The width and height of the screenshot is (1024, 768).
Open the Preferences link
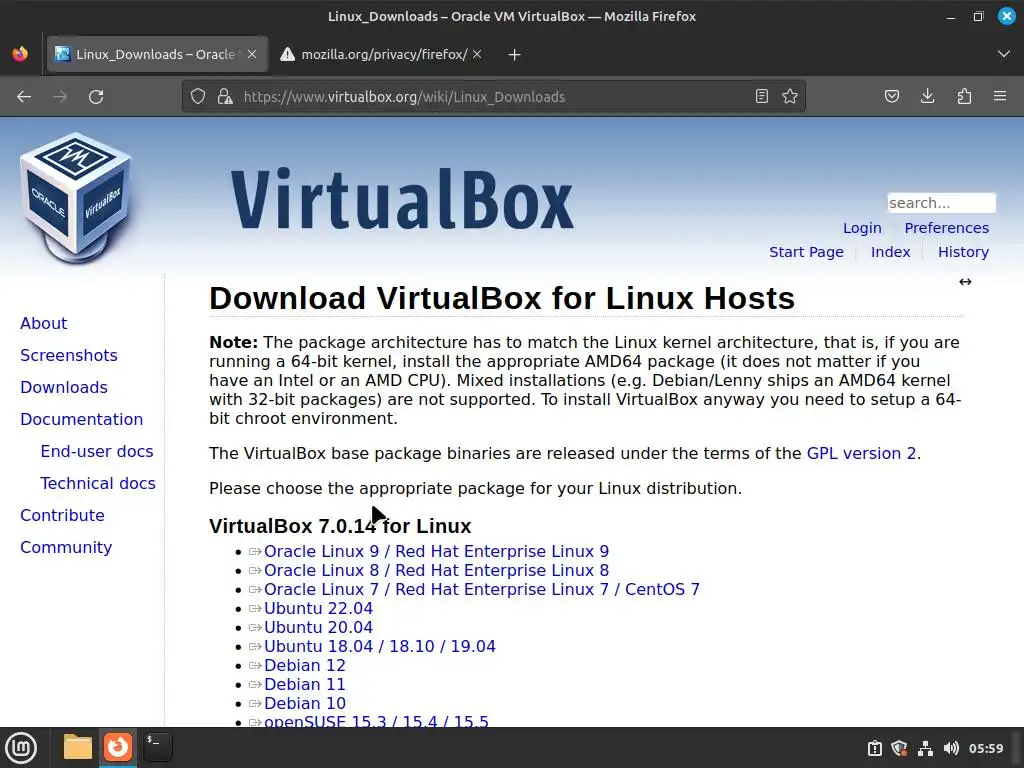coord(946,228)
